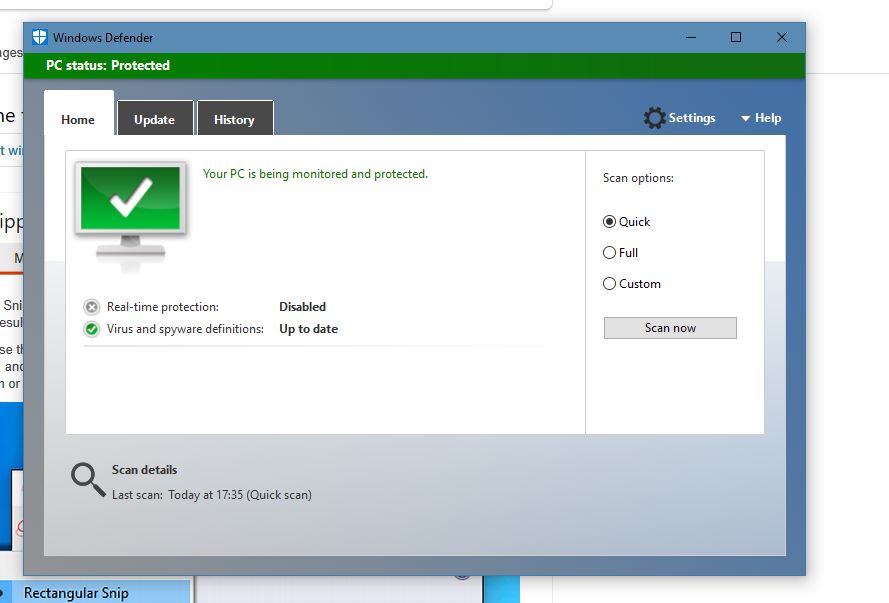Close the Windows Defender window
This screenshot has width=889, height=603.
[x=782, y=37]
